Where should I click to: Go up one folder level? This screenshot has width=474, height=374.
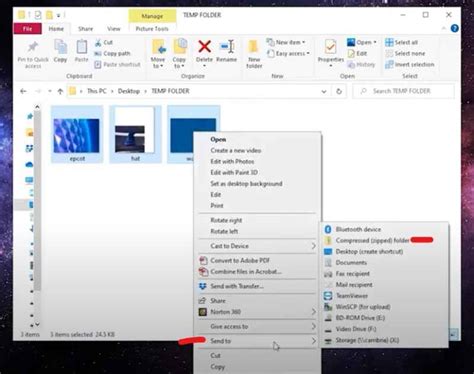pyautogui.click(x=60, y=91)
